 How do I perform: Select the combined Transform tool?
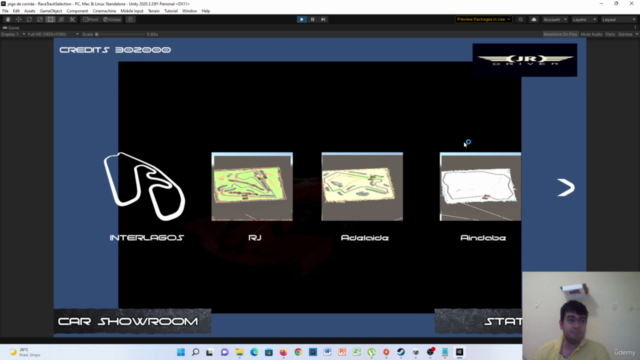pos(61,19)
